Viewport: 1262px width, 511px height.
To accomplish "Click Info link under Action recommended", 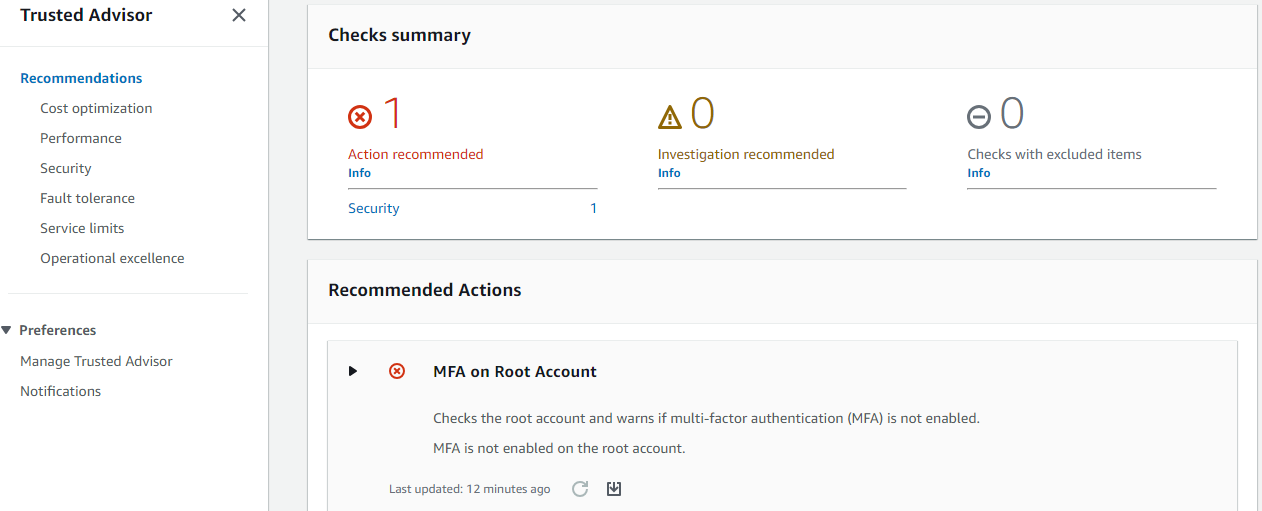I will pos(359,173).
